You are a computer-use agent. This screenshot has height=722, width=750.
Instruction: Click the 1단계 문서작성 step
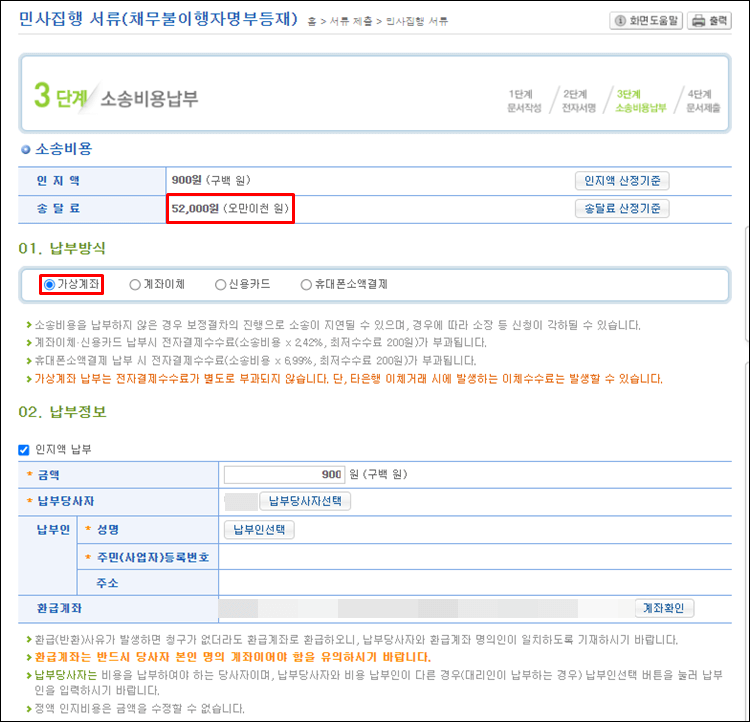(x=524, y=101)
